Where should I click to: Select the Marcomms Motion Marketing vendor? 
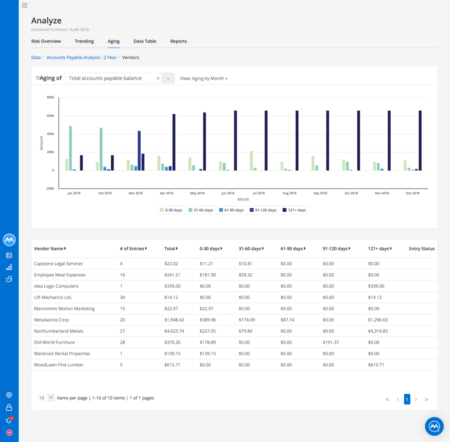(x=64, y=309)
